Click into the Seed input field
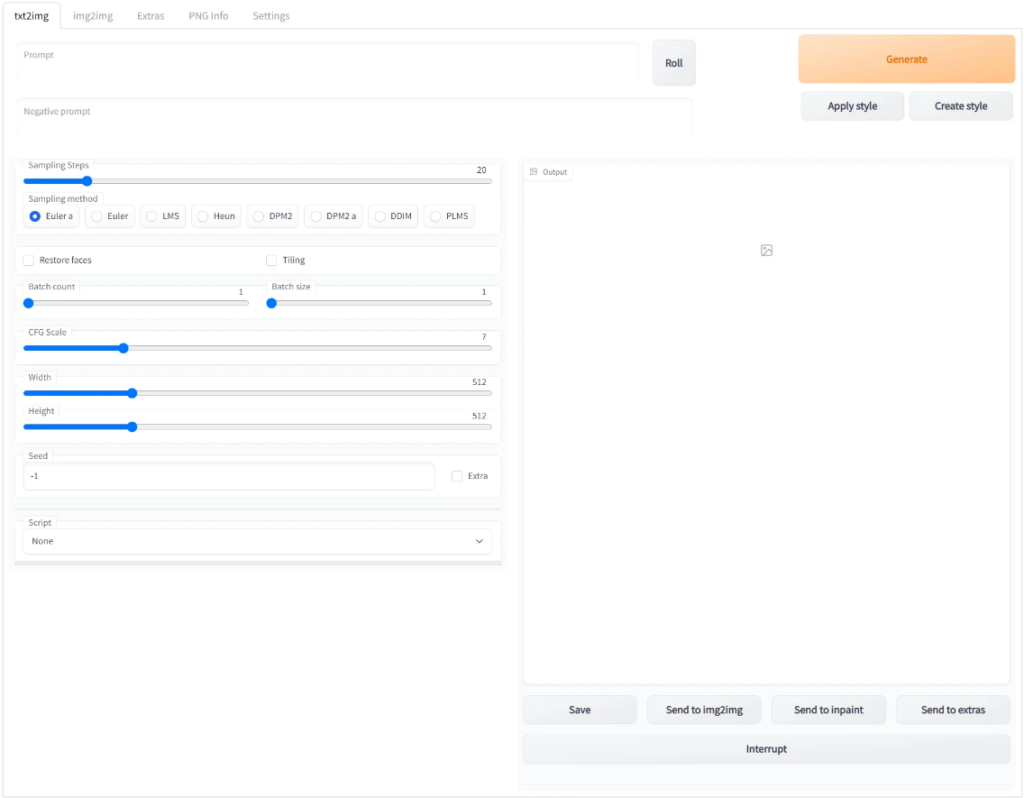The image size is (1024, 798). point(228,476)
